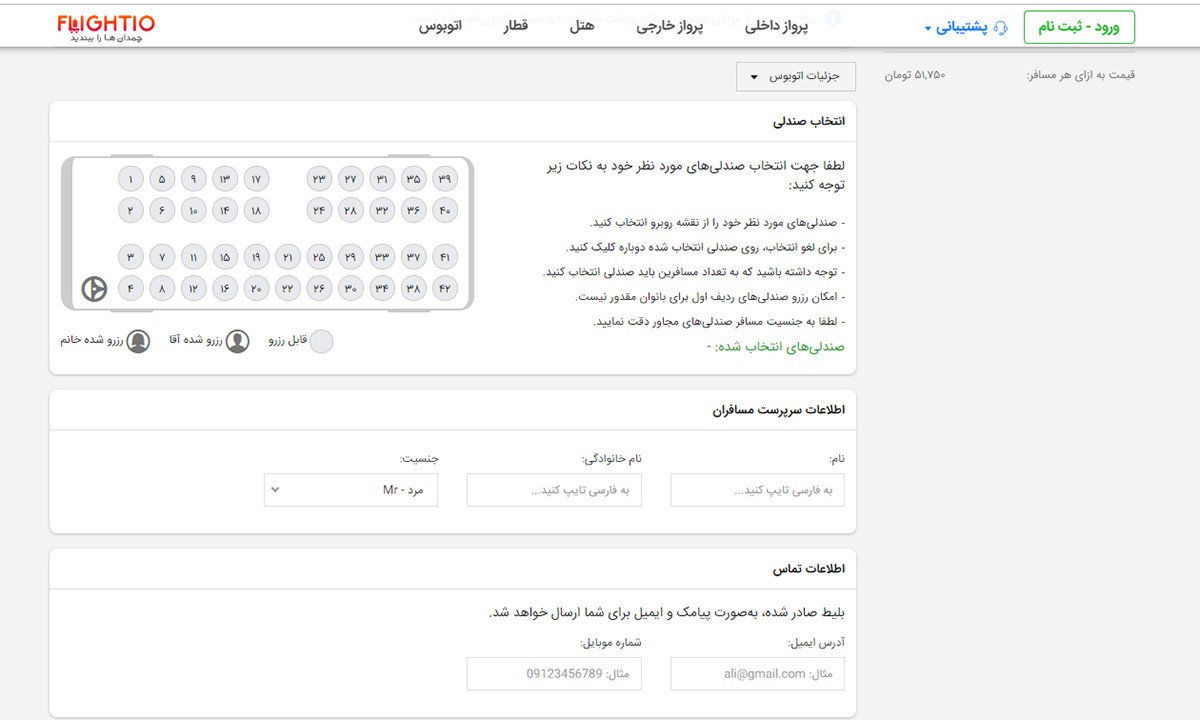Click the reserved-by-man legend icon

[237, 341]
